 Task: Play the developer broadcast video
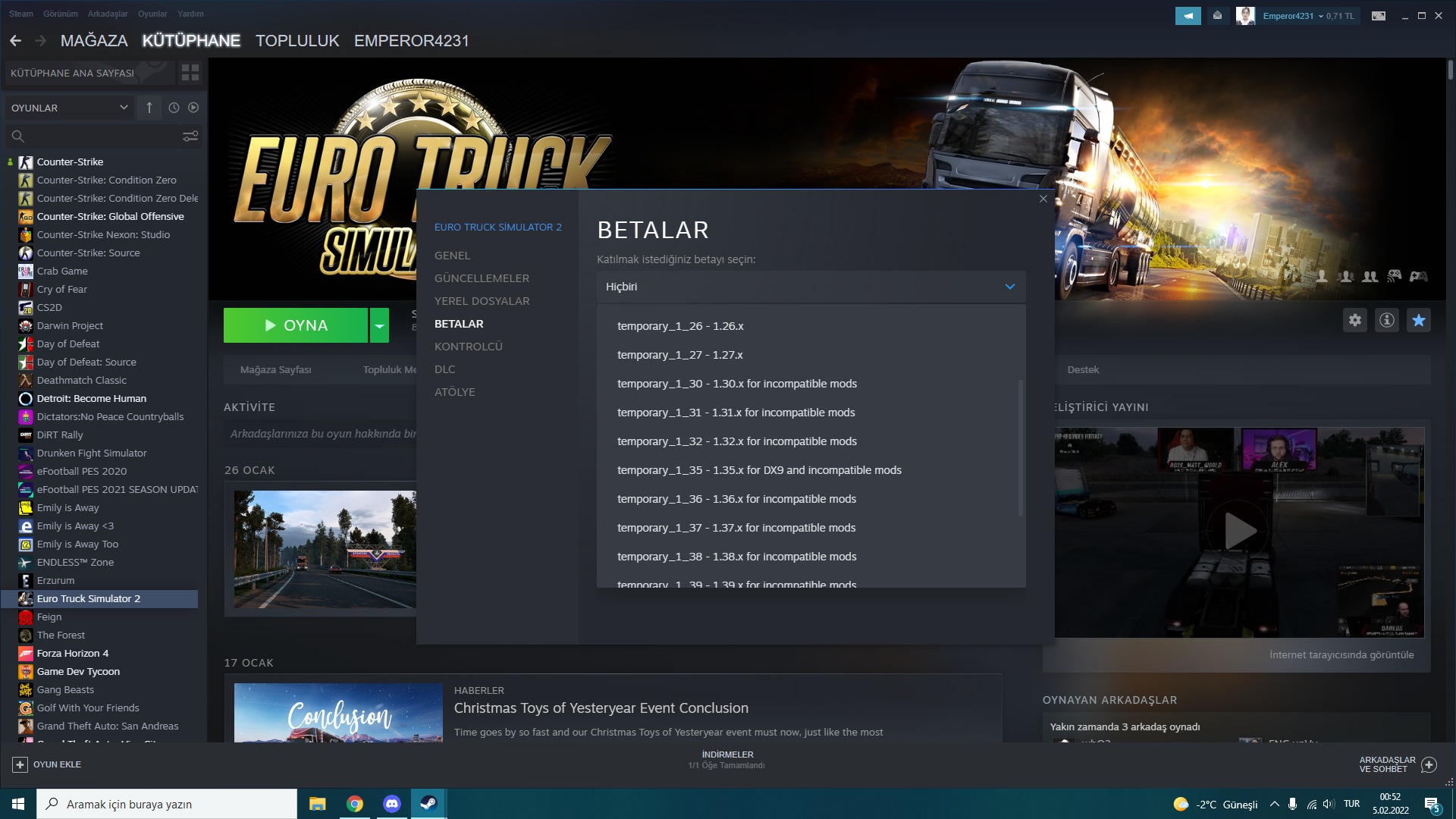(x=1239, y=531)
